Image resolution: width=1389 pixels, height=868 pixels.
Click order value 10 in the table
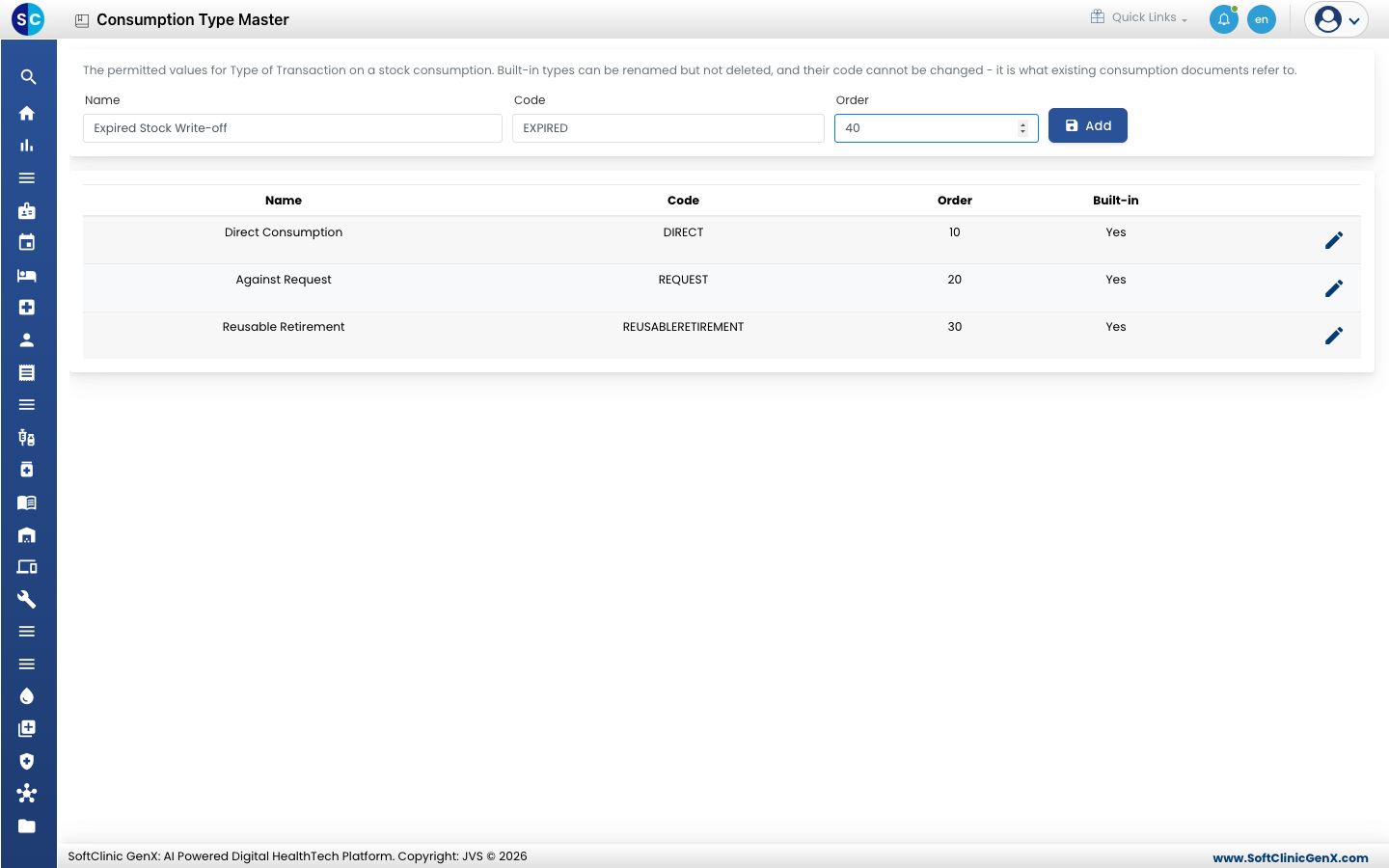[955, 232]
